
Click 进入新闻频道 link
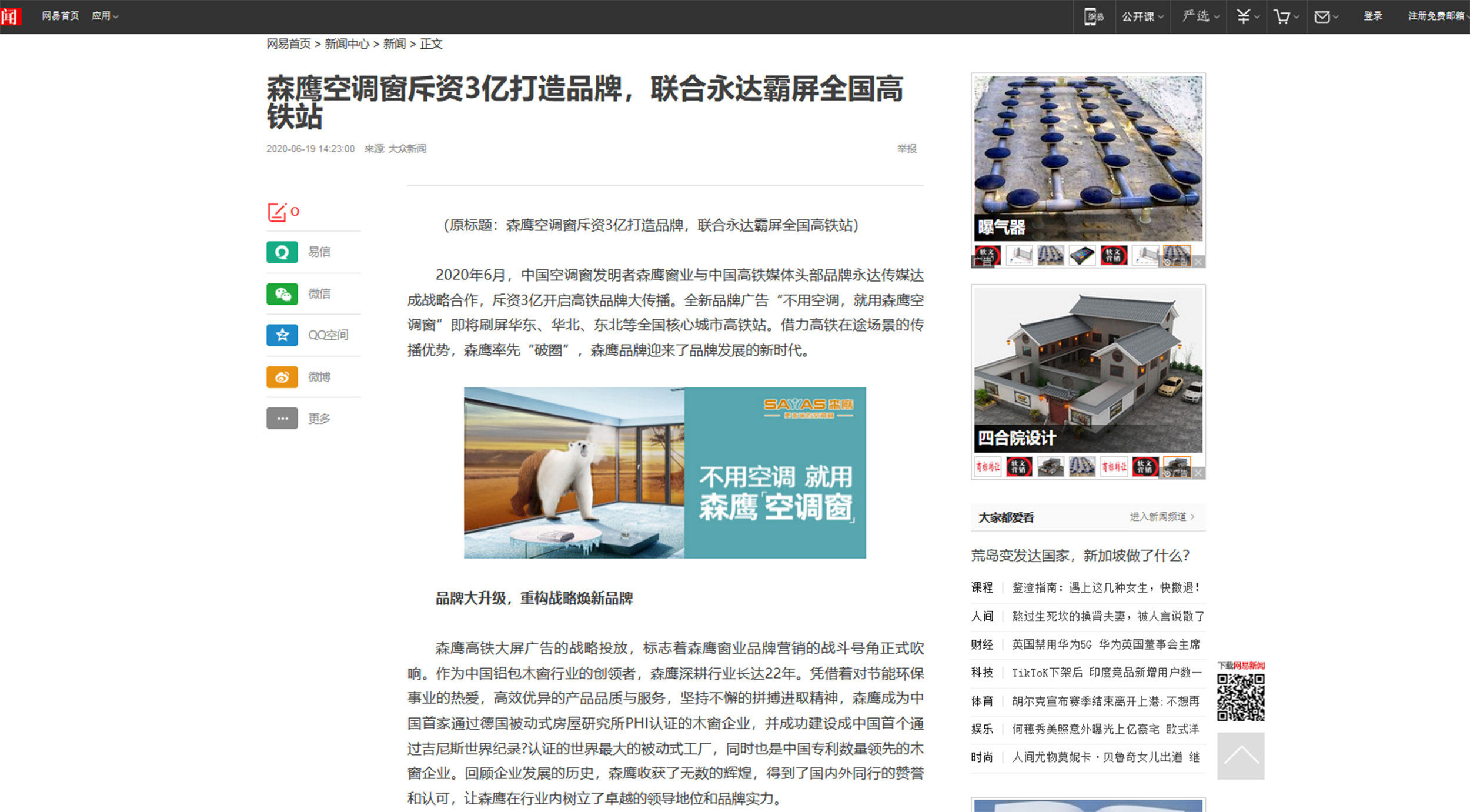[x=1162, y=517]
